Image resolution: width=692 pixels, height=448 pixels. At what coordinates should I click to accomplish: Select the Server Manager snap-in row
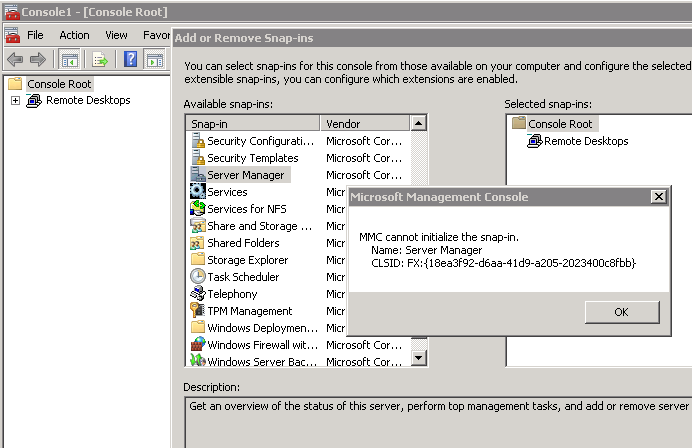pyautogui.click(x=246, y=175)
